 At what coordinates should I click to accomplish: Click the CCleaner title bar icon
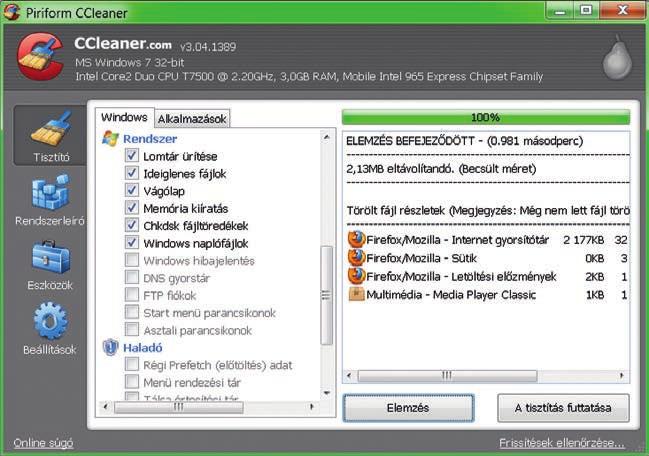click(11, 12)
